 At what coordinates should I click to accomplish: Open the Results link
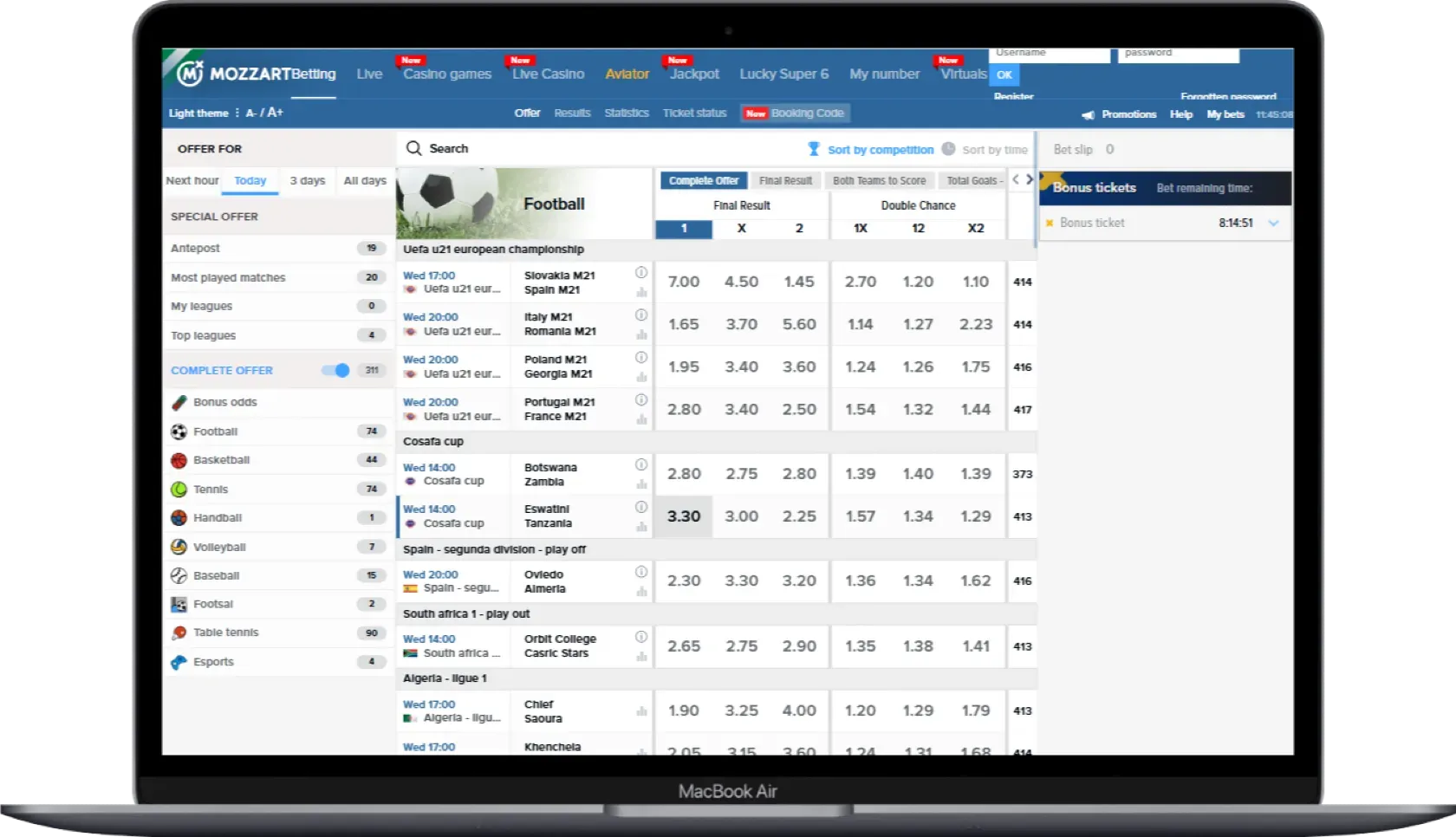[573, 113]
